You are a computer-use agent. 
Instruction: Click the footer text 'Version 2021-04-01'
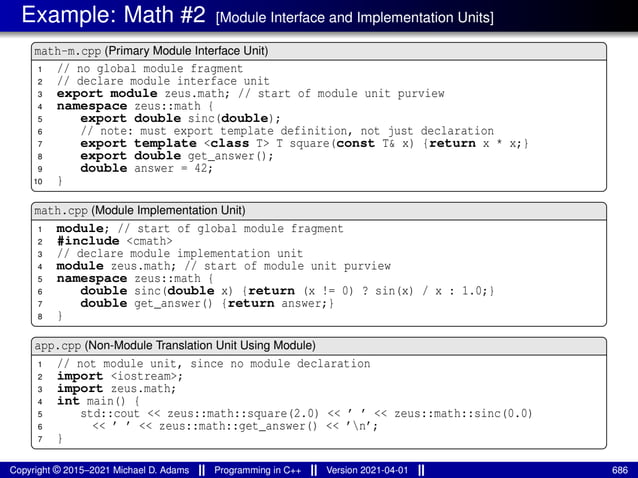pos(367,471)
